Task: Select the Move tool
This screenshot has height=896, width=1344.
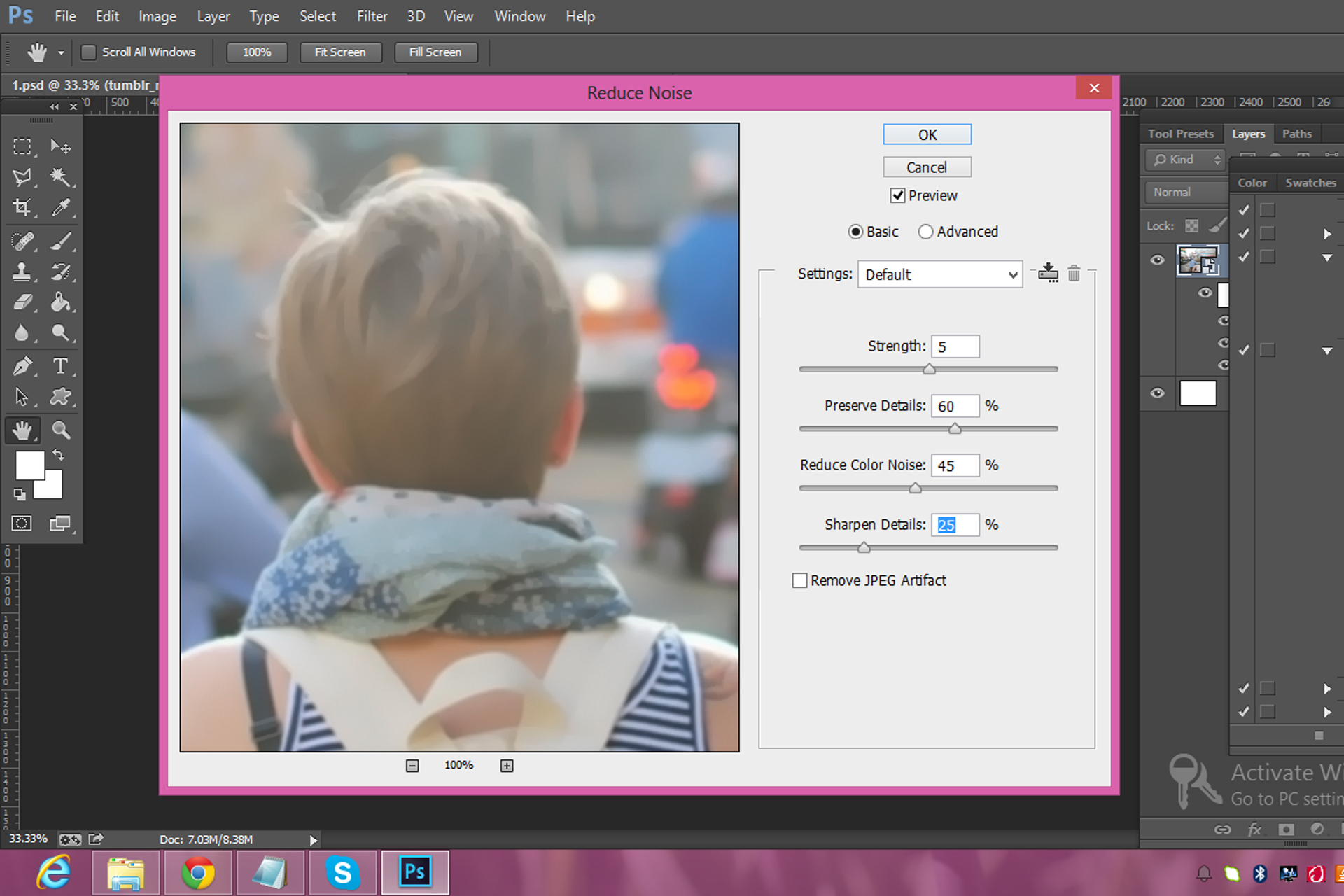Action: tap(61, 146)
